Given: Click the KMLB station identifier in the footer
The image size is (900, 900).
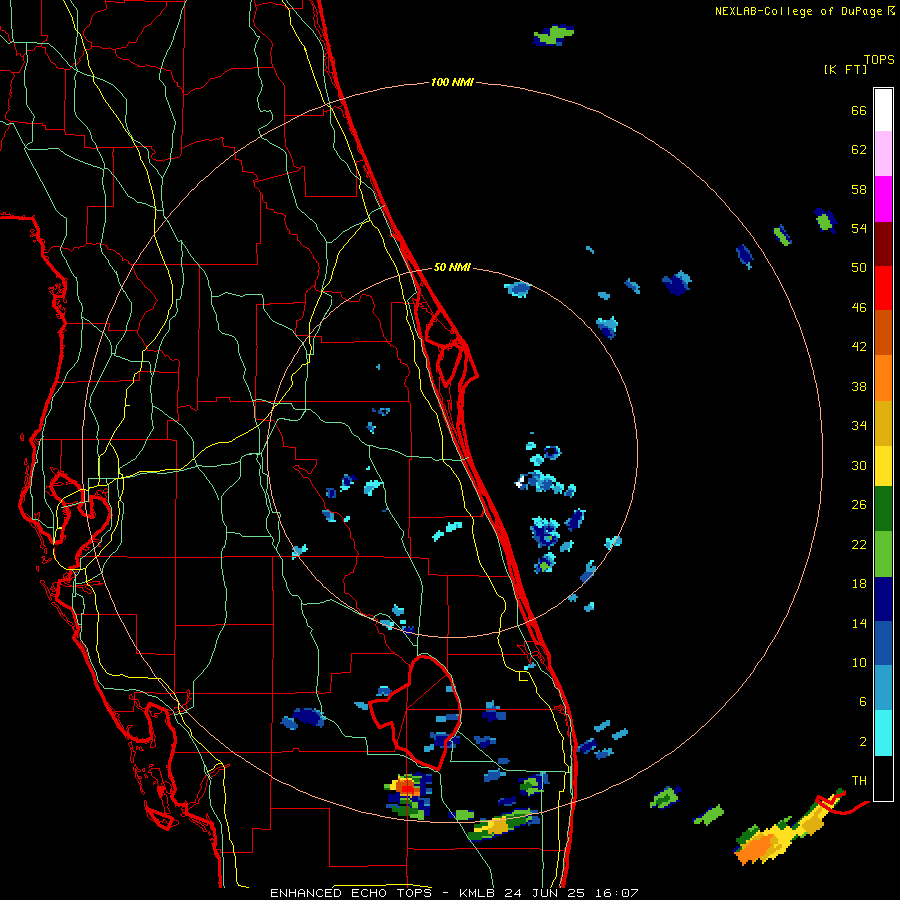Looking at the screenshot, I should [478, 893].
